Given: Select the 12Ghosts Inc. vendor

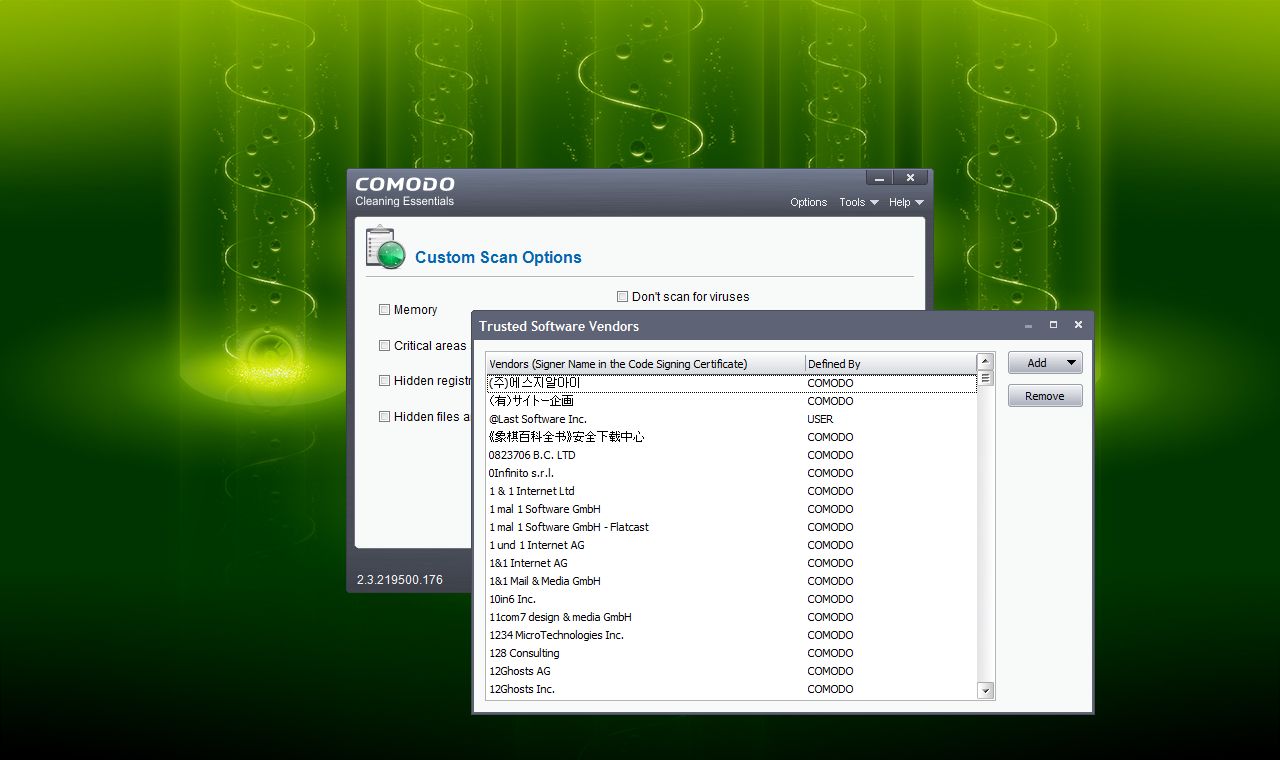Looking at the screenshot, I should (x=731, y=689).
